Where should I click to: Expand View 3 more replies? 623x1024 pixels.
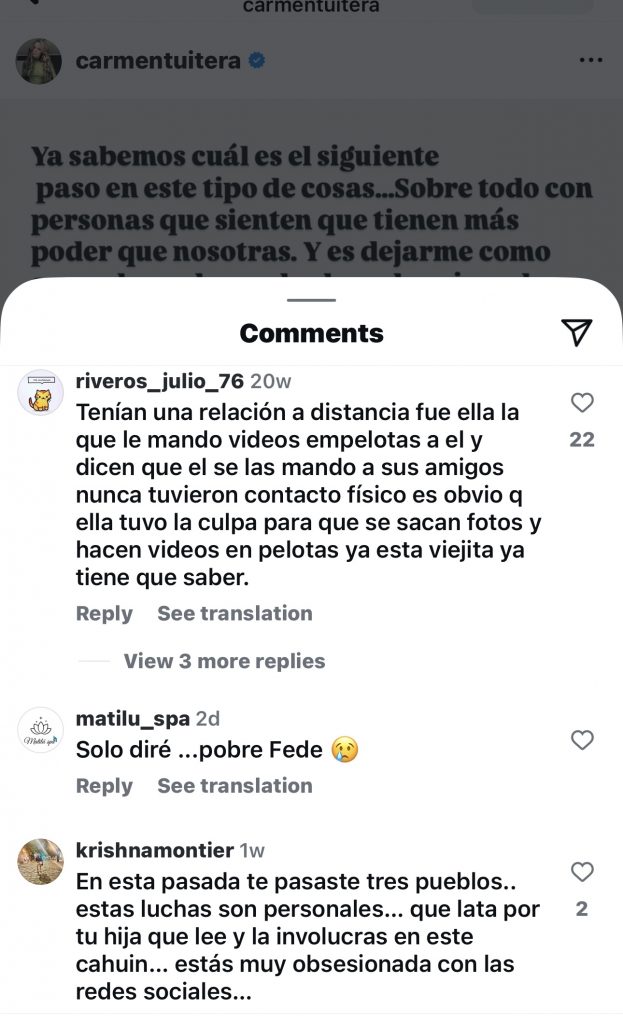[224, 661]
